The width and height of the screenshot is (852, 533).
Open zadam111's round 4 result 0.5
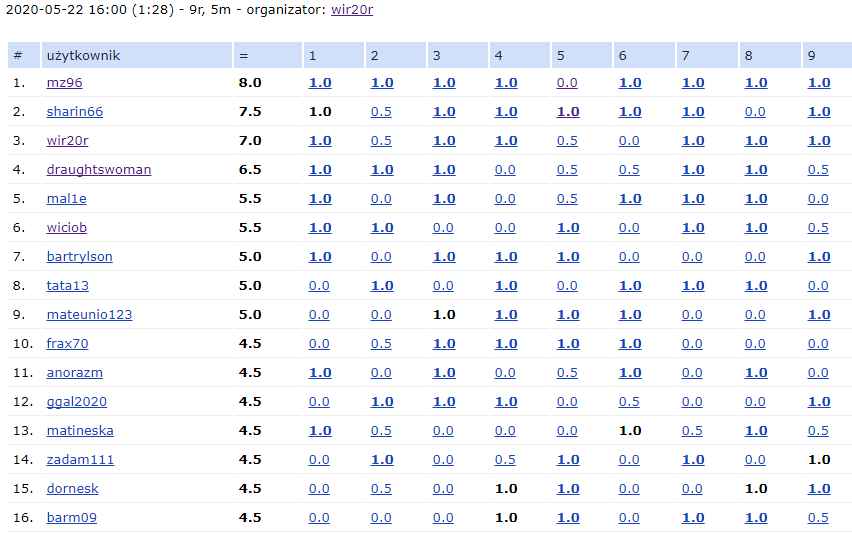pyautogui.click(x=505, y=460)
